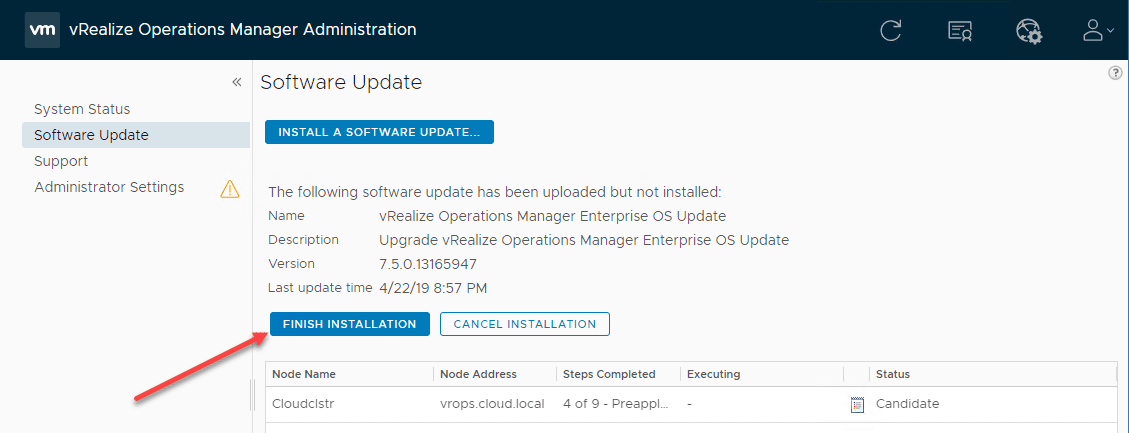Click Install a Software Update button
Screen dimensions: 1129x433
(379, 132)
